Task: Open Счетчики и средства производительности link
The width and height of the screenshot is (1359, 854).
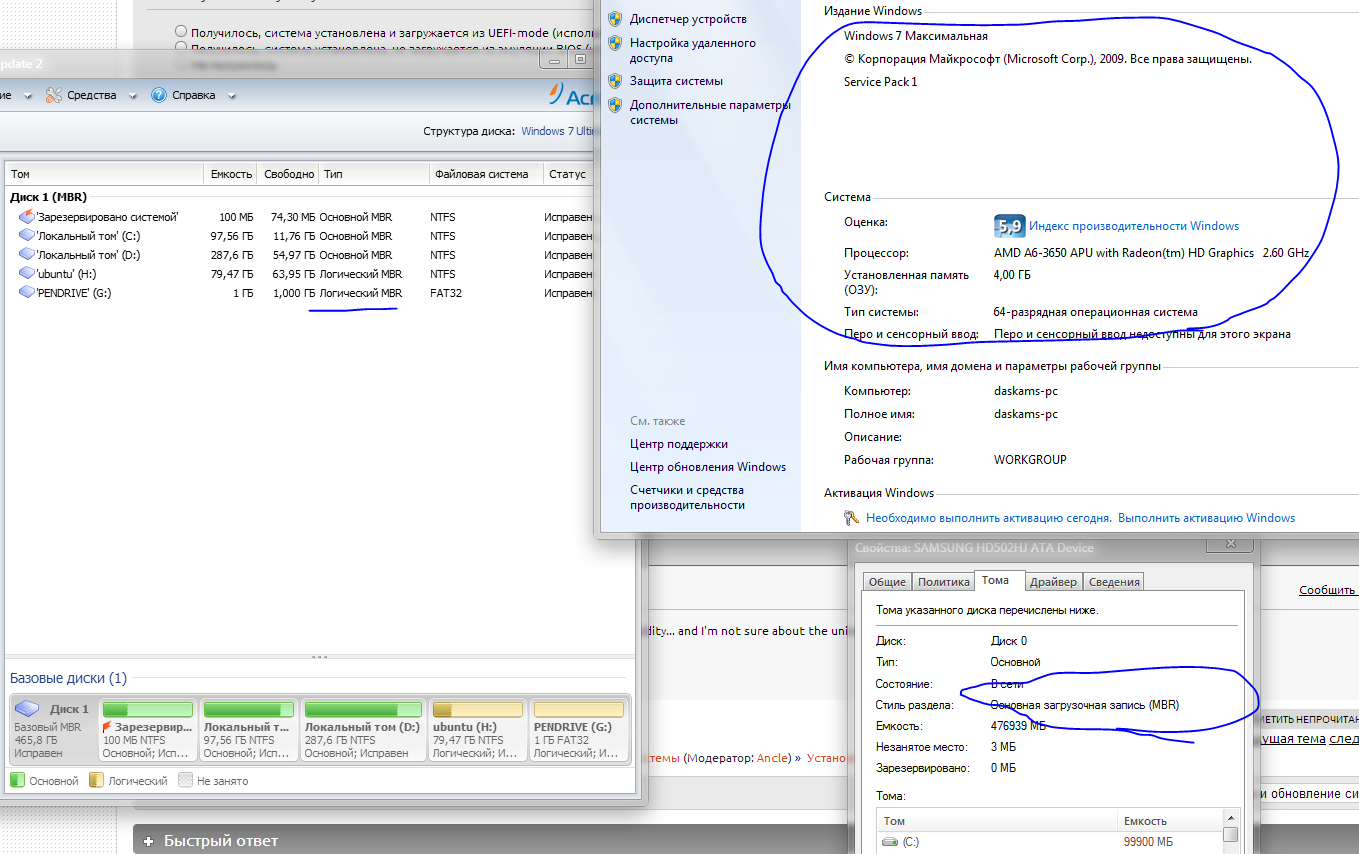Action: [688, 498]
